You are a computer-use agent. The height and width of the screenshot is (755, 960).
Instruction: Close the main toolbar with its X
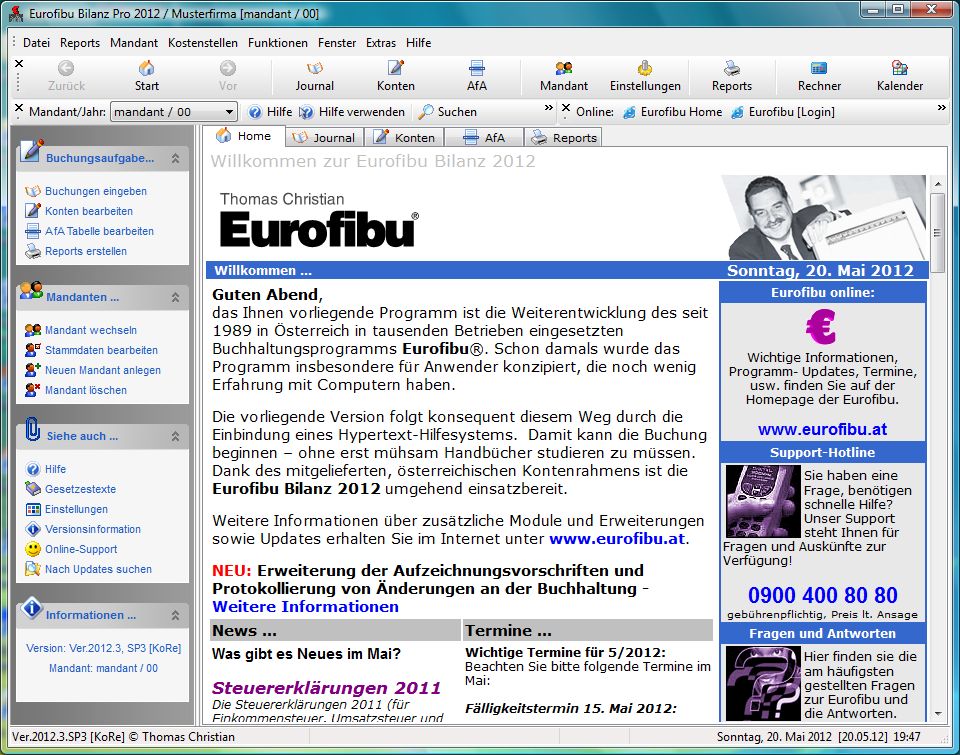[x=19, y=63]
